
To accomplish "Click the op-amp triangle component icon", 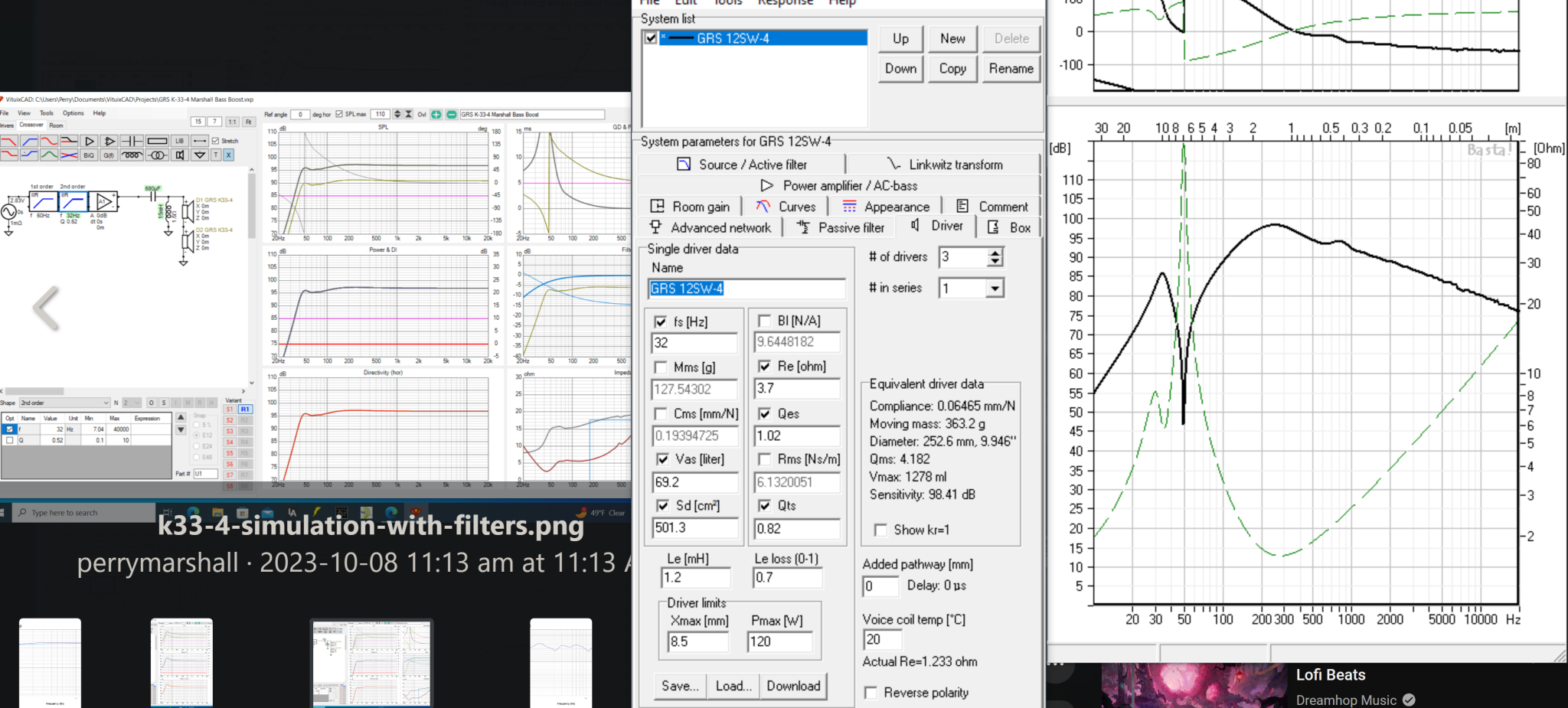I will click(x=109, y=141).
